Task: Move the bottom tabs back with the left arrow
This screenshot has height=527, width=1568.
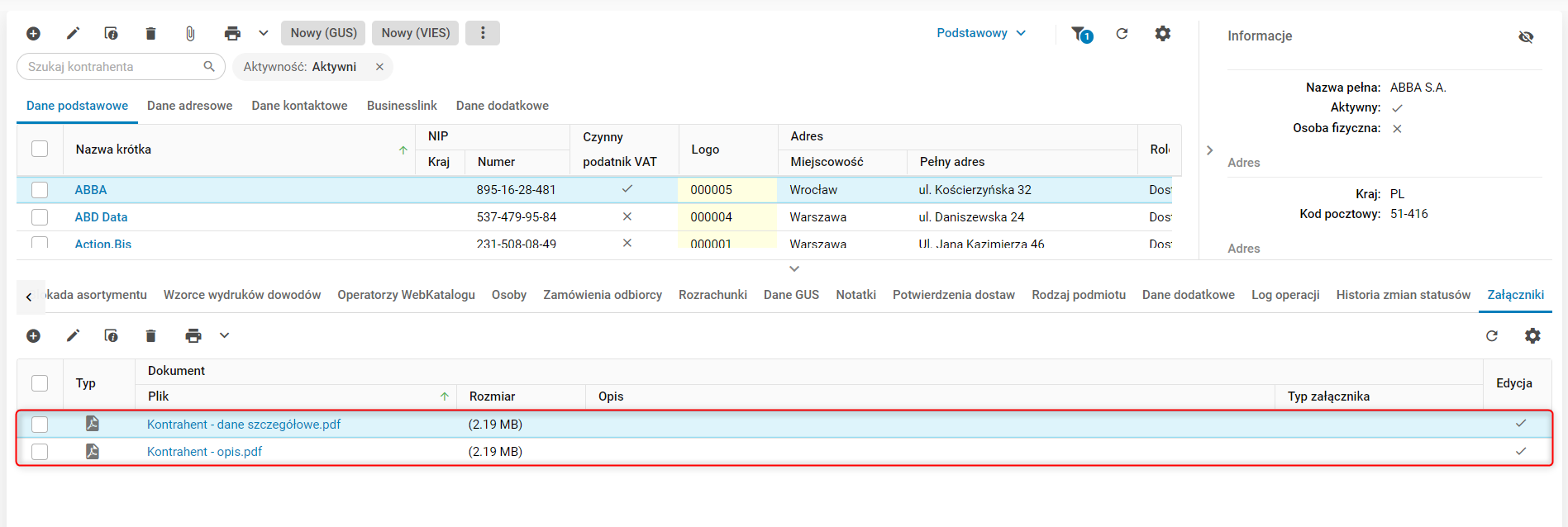Action: click(29, 297)
